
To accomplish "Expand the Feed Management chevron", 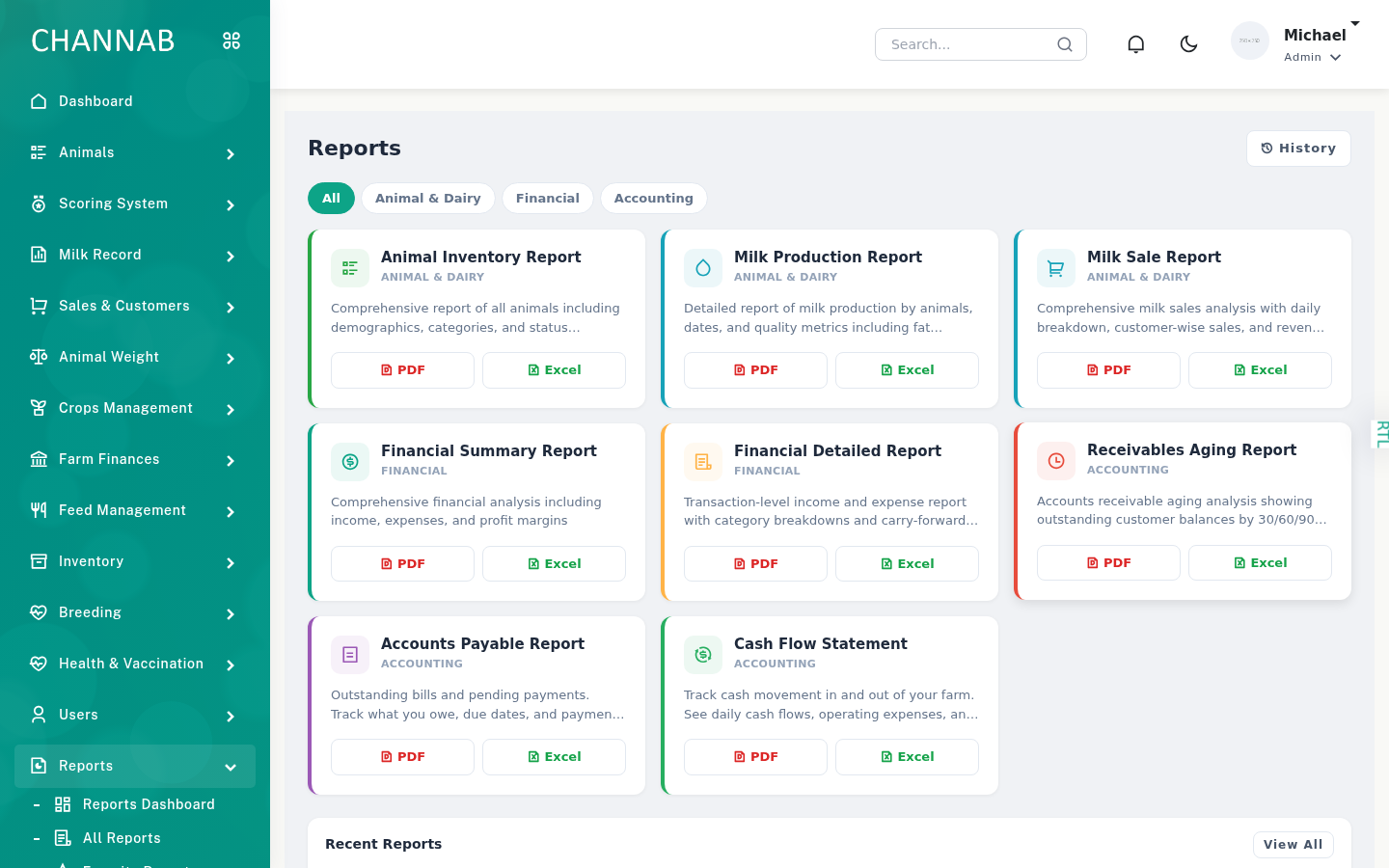I will (231, 511).
